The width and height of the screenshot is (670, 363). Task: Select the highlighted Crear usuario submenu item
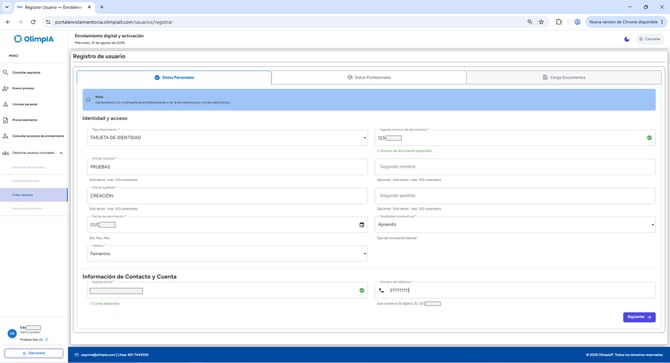34,195
